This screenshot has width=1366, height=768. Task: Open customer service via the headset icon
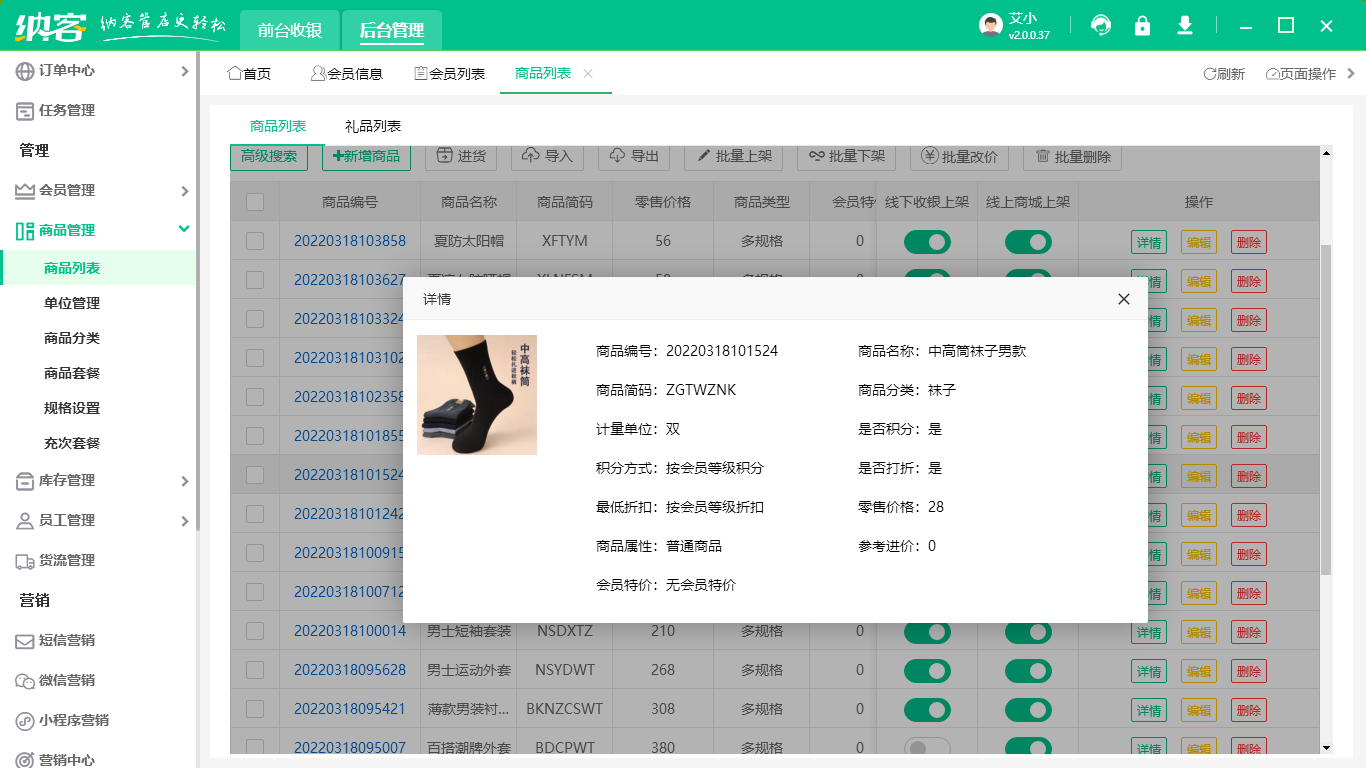pyautogui.click(x=1101, y=25)
